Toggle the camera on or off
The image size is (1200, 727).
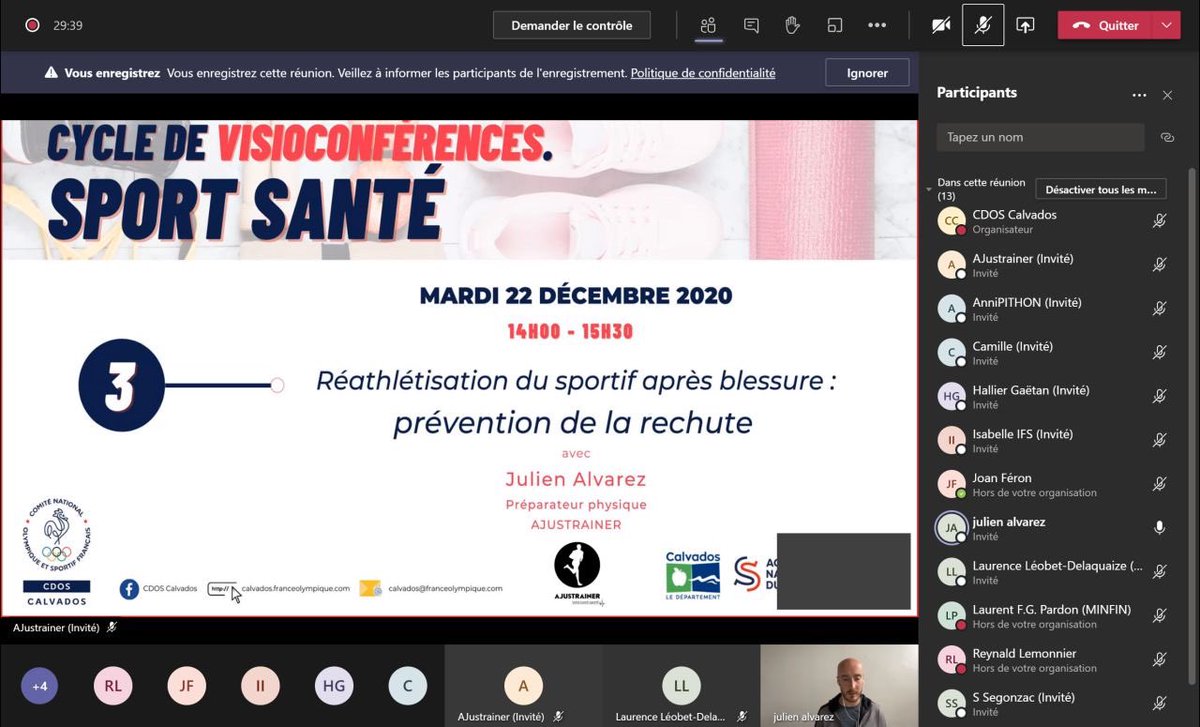click(x=941, y=26)
